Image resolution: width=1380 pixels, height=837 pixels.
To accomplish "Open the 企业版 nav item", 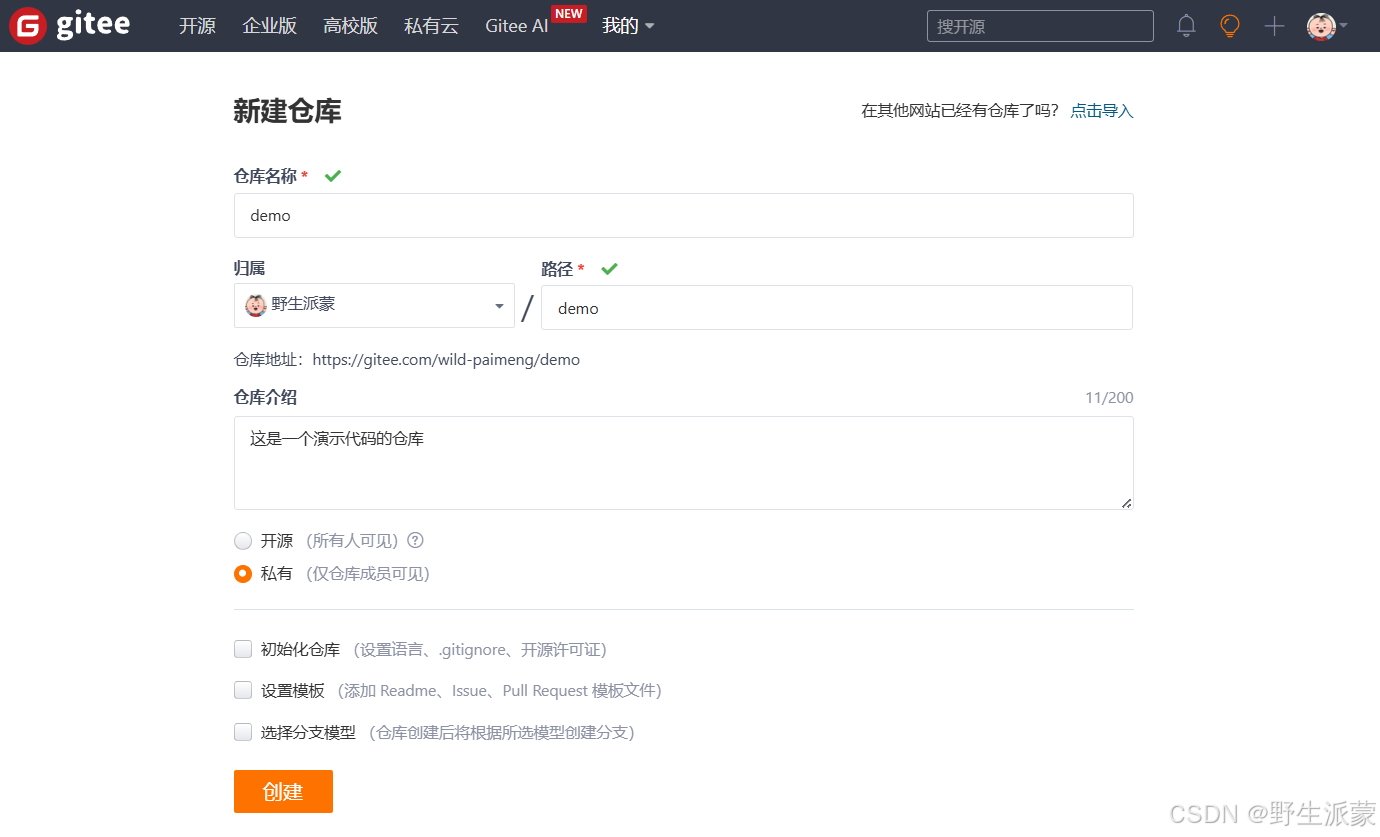I will pyautogui.click(x=270, y=26).
